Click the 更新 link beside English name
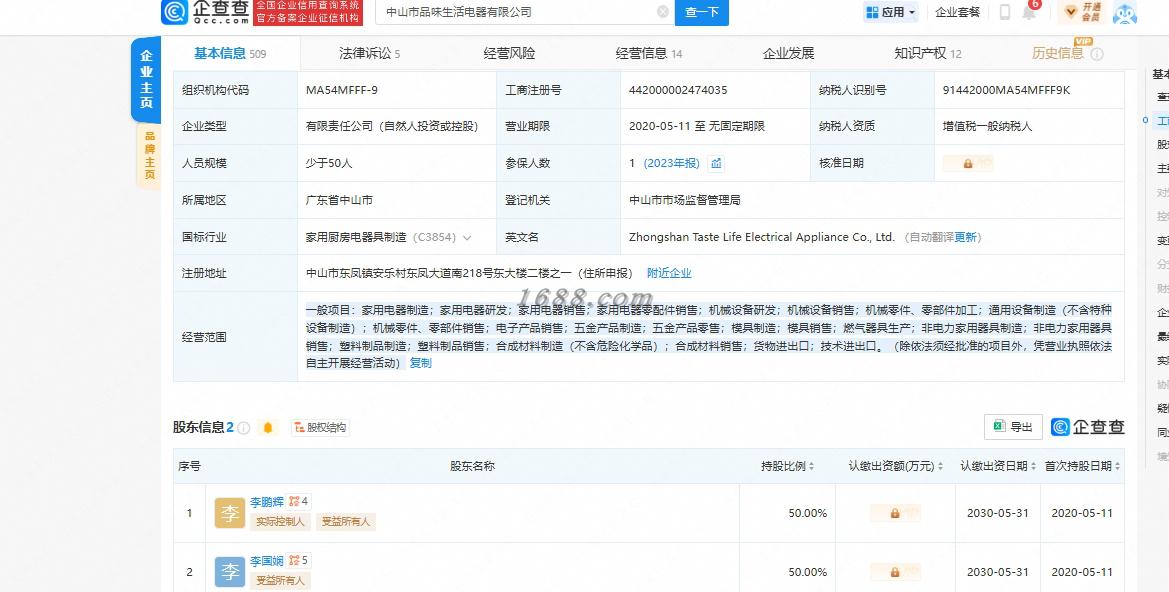Screen dimensions: 1169x592 pyautogui.click(x=965, y=237)
